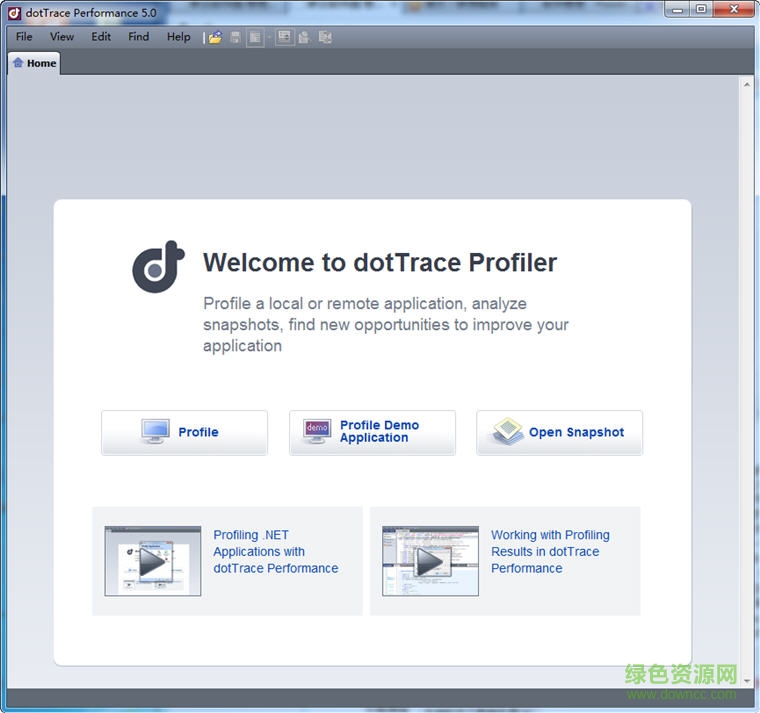Click the scrollbar up arrow

(x=746, y=84)
